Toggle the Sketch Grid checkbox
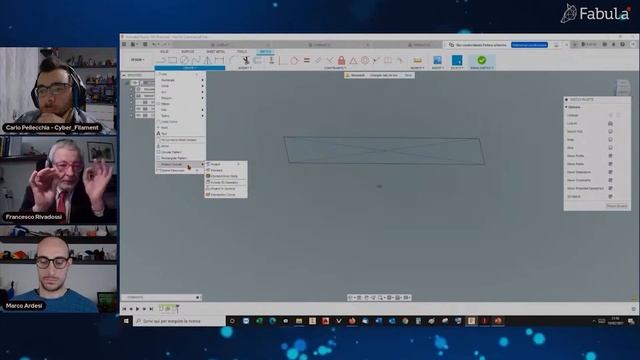 pos(610,131)
